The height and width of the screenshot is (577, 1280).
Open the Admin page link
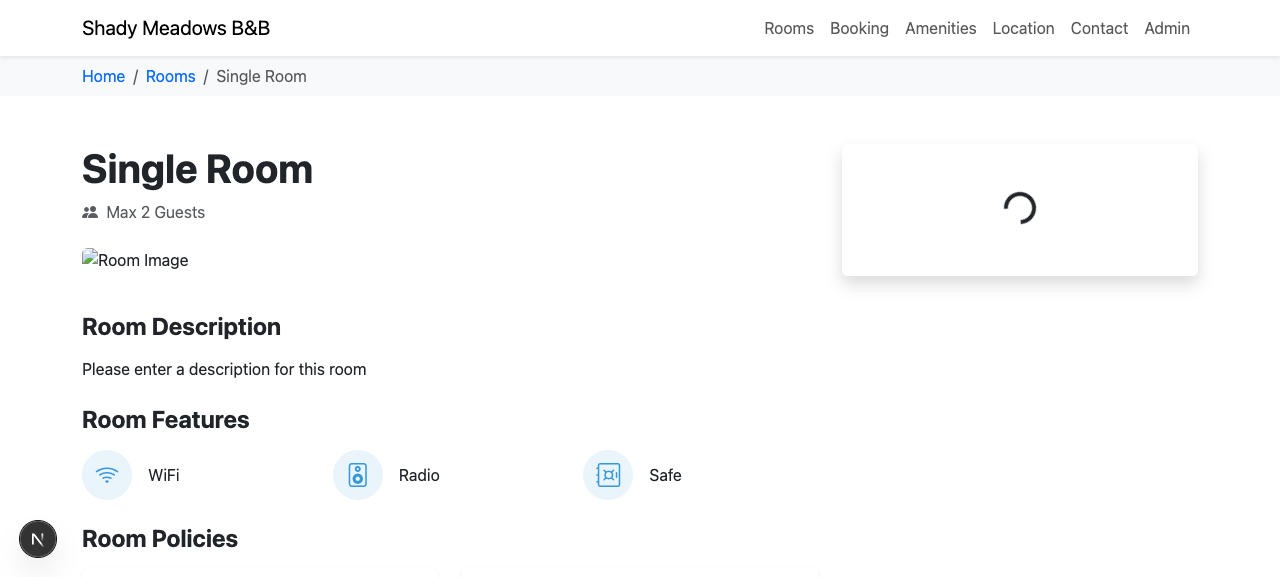1167,28
